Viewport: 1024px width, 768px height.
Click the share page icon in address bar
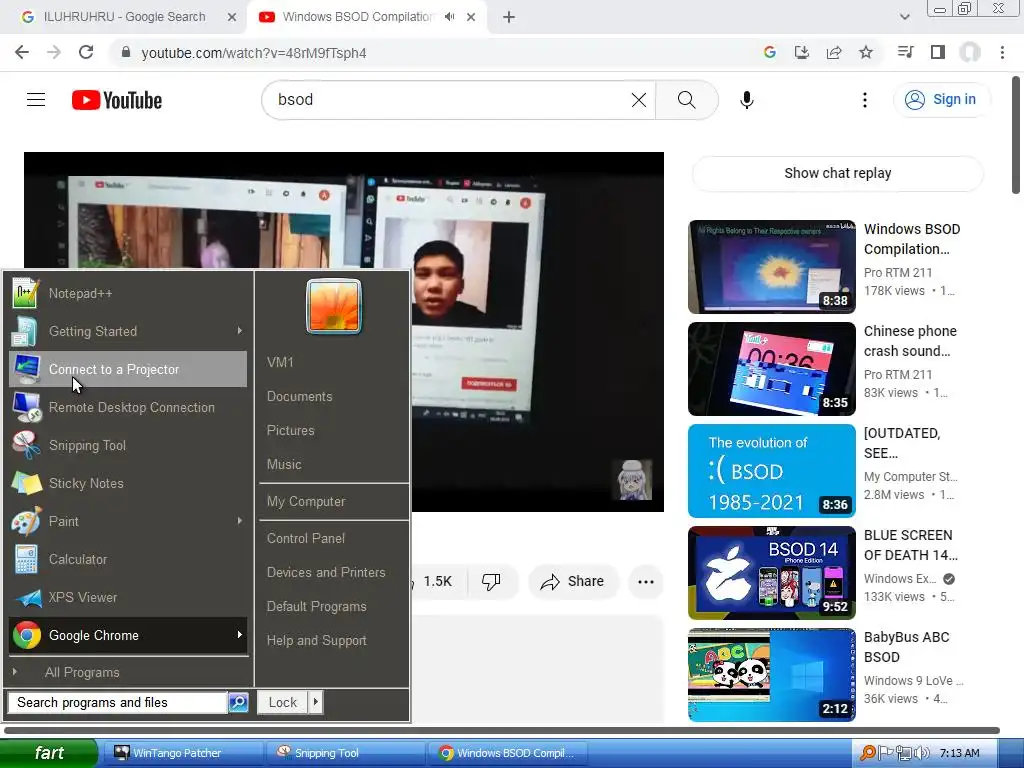tap(834, 52)
